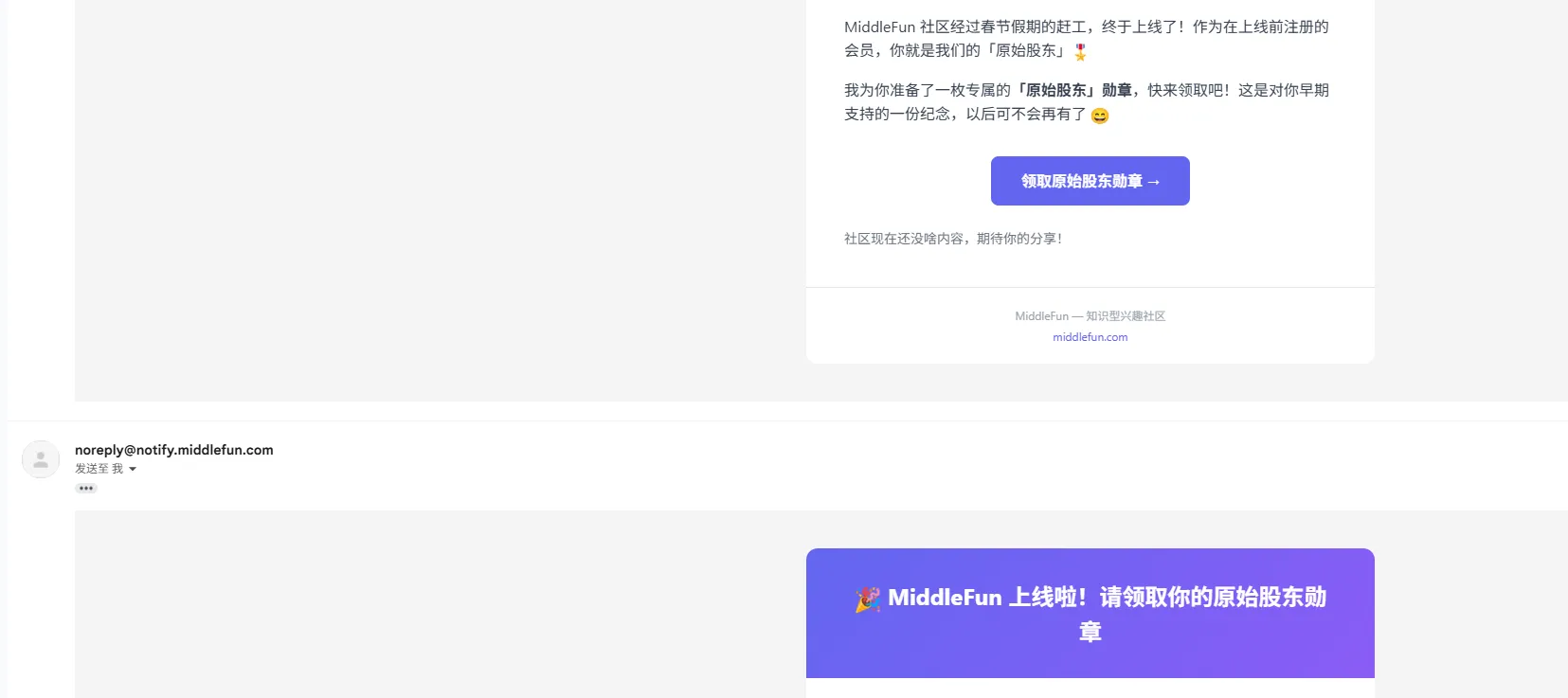Image resolution: width=1568 pixels, height=698 pixels.
Task: Click the right arrow inside the purple button
Action: coord(1153,182)
